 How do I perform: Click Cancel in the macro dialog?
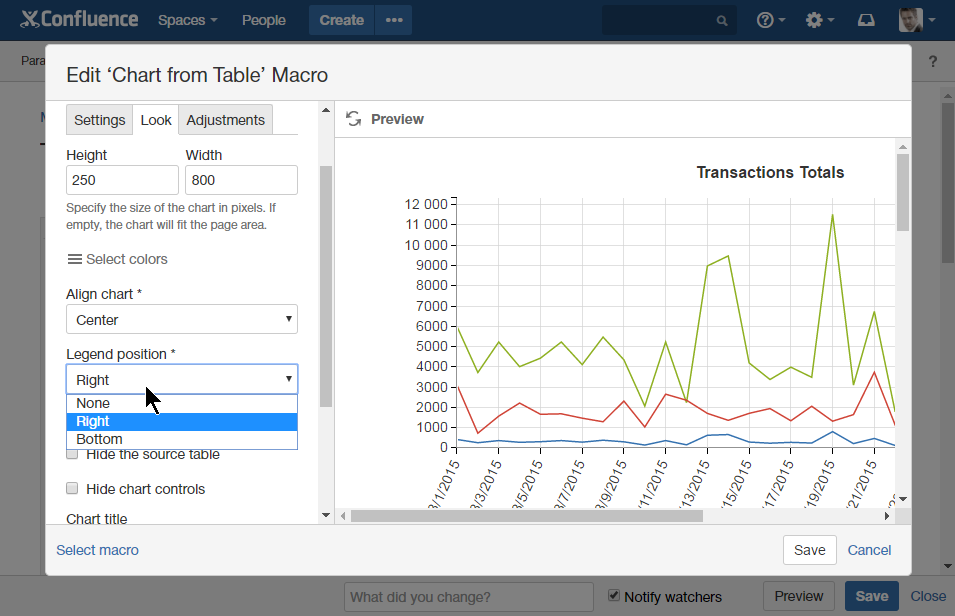click(x=869, y=550)
